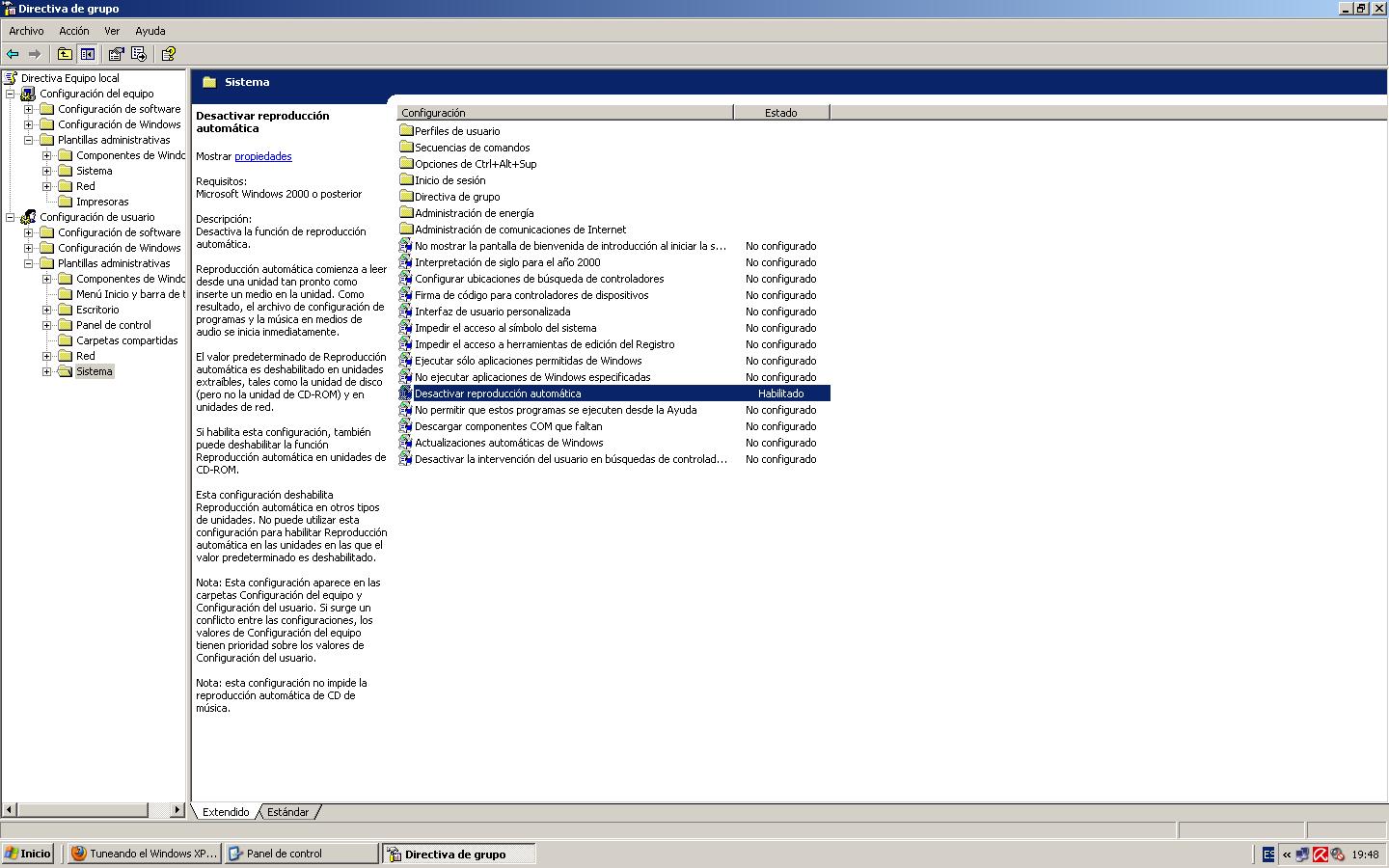Collapse Plantillas administrativas under Configuración del equipo
The width and height of the screenshot is (1389, 868).
point(29,140)
